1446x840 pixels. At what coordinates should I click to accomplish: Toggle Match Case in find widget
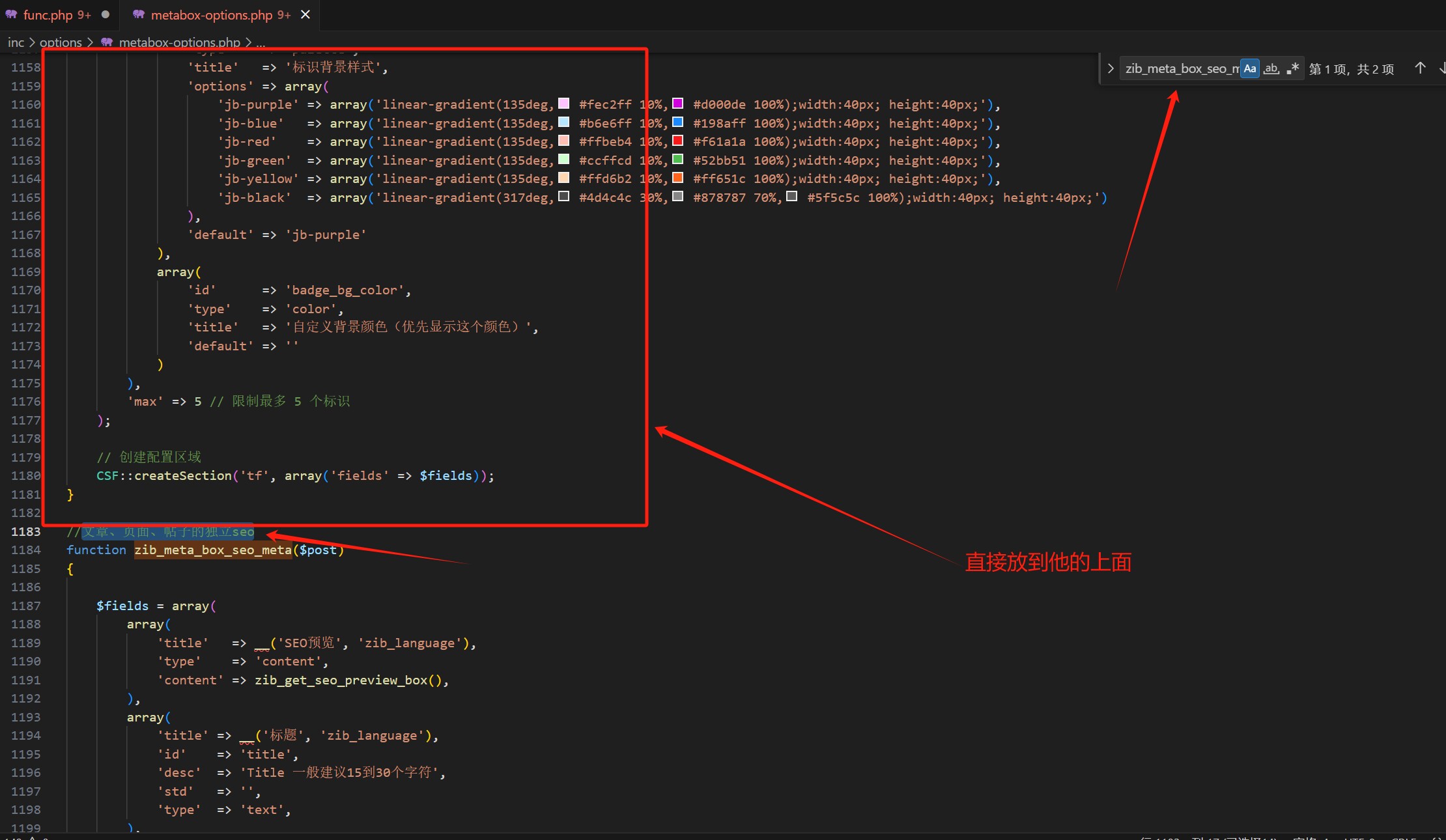click(x=1249, y=68)
